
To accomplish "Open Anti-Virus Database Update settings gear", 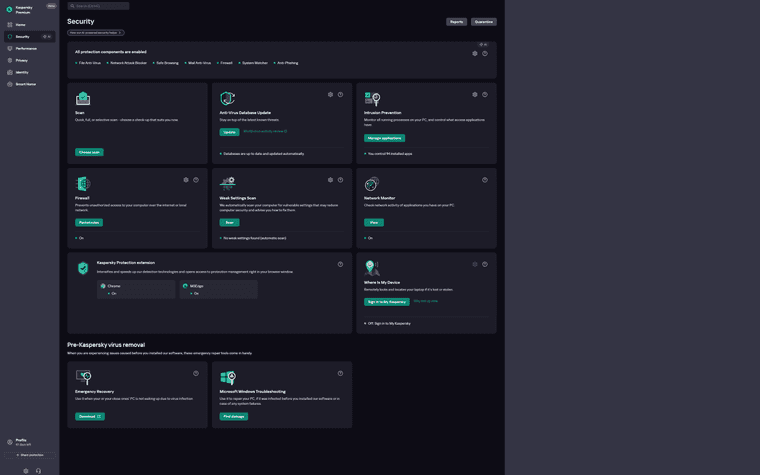I will click(331, 95).
